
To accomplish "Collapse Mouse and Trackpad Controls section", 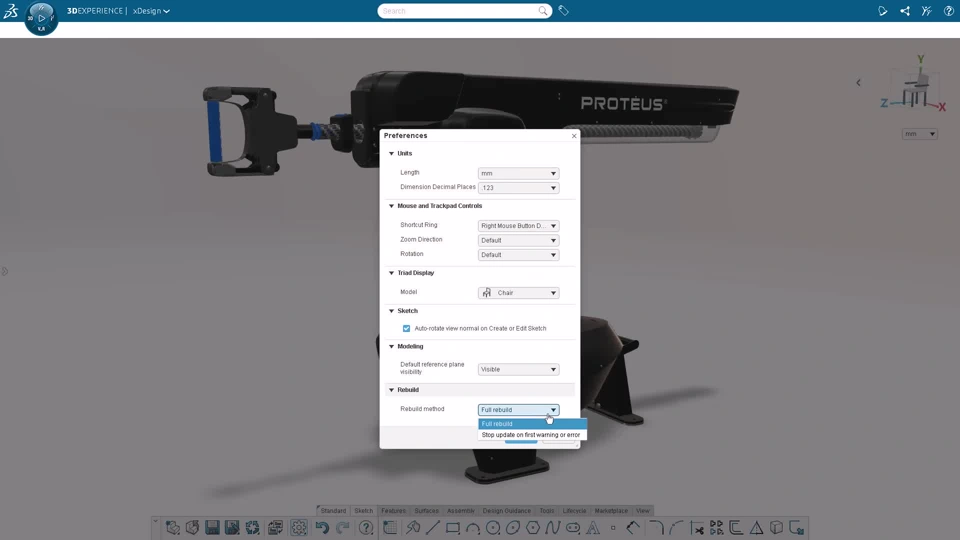I will 392,206.
